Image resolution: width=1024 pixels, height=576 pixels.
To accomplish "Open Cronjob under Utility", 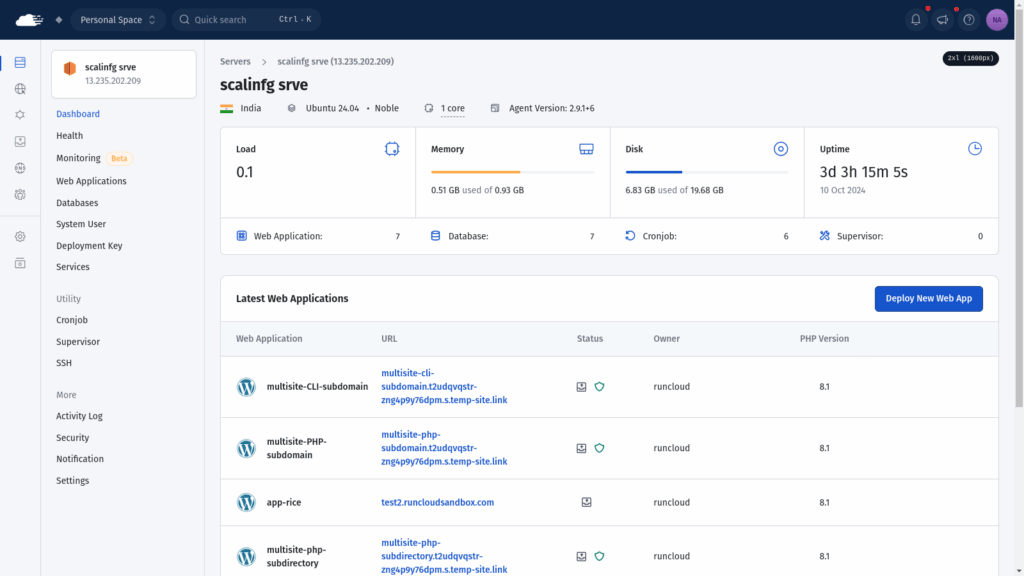I will click(72, 320).
